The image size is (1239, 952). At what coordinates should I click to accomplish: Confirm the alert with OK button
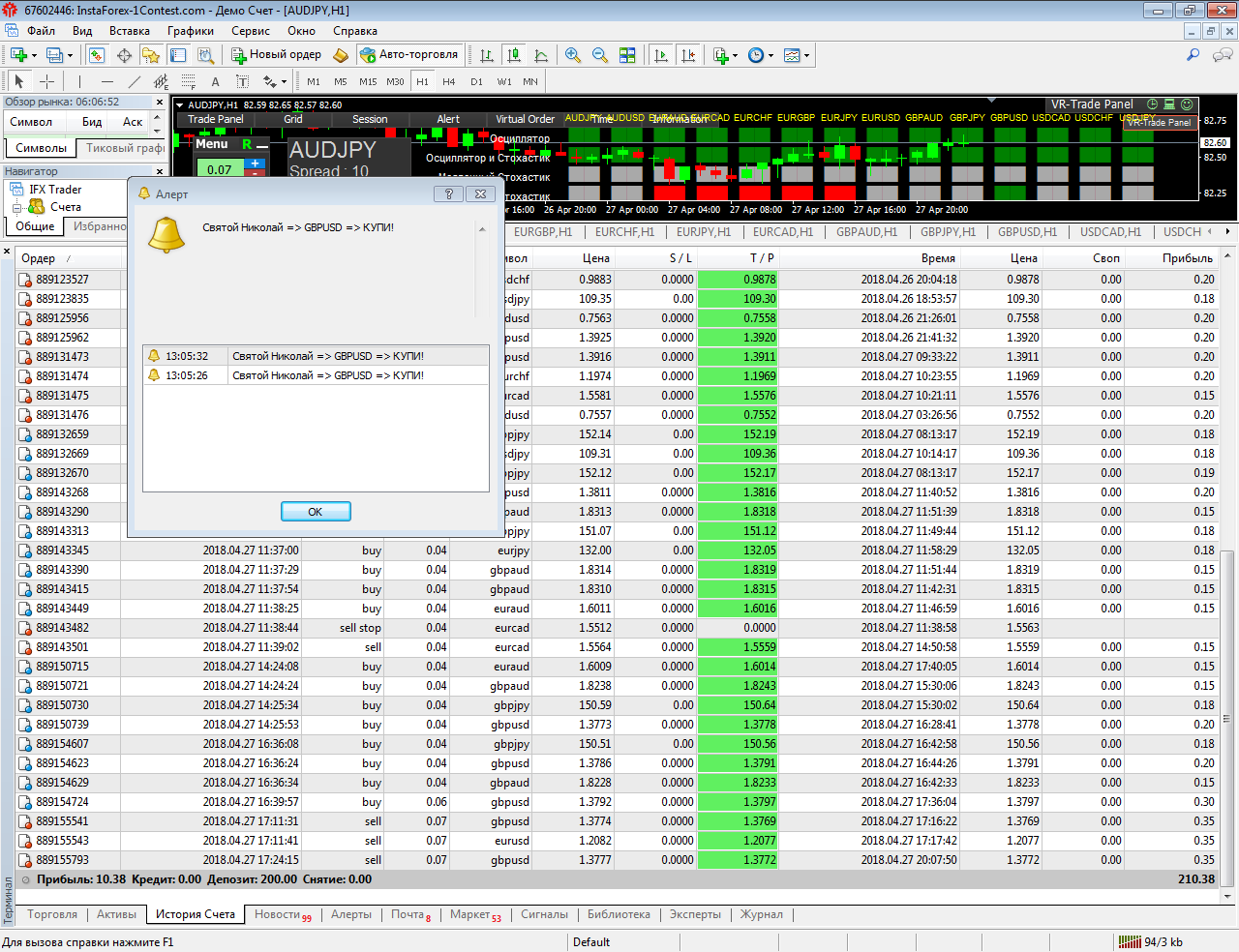[x=316, y=512]
